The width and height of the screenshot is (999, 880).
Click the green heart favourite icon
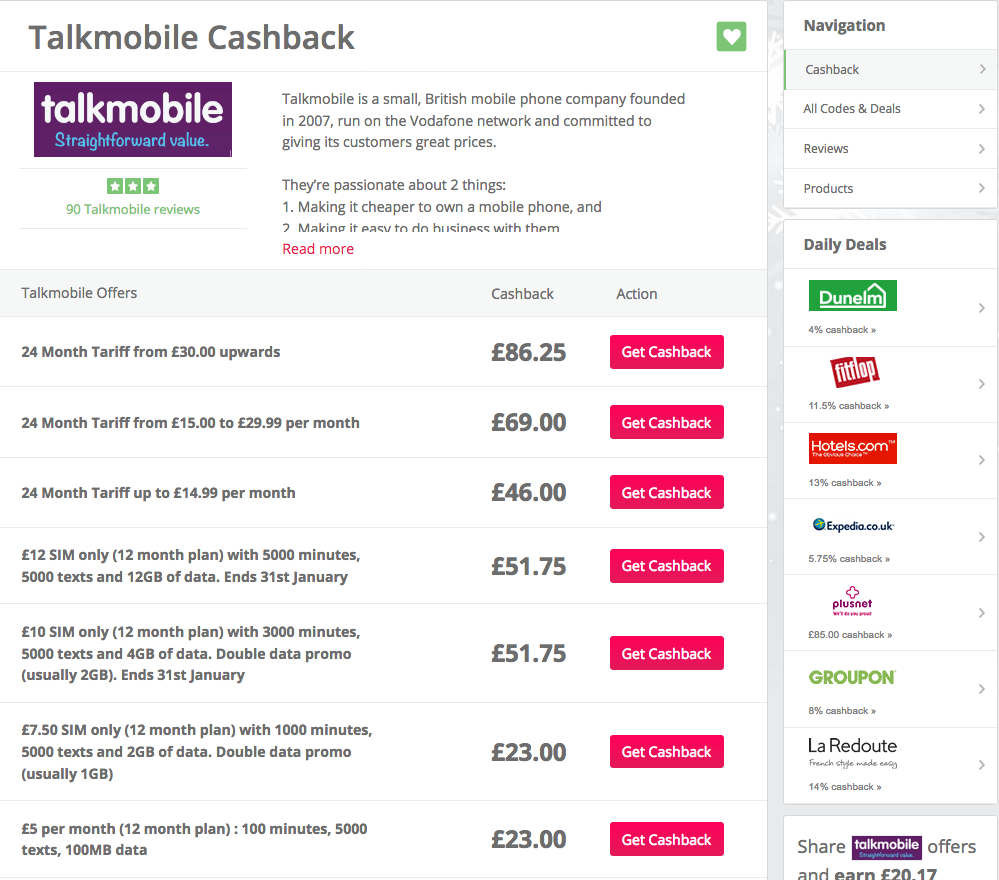(x=731, y=37)
